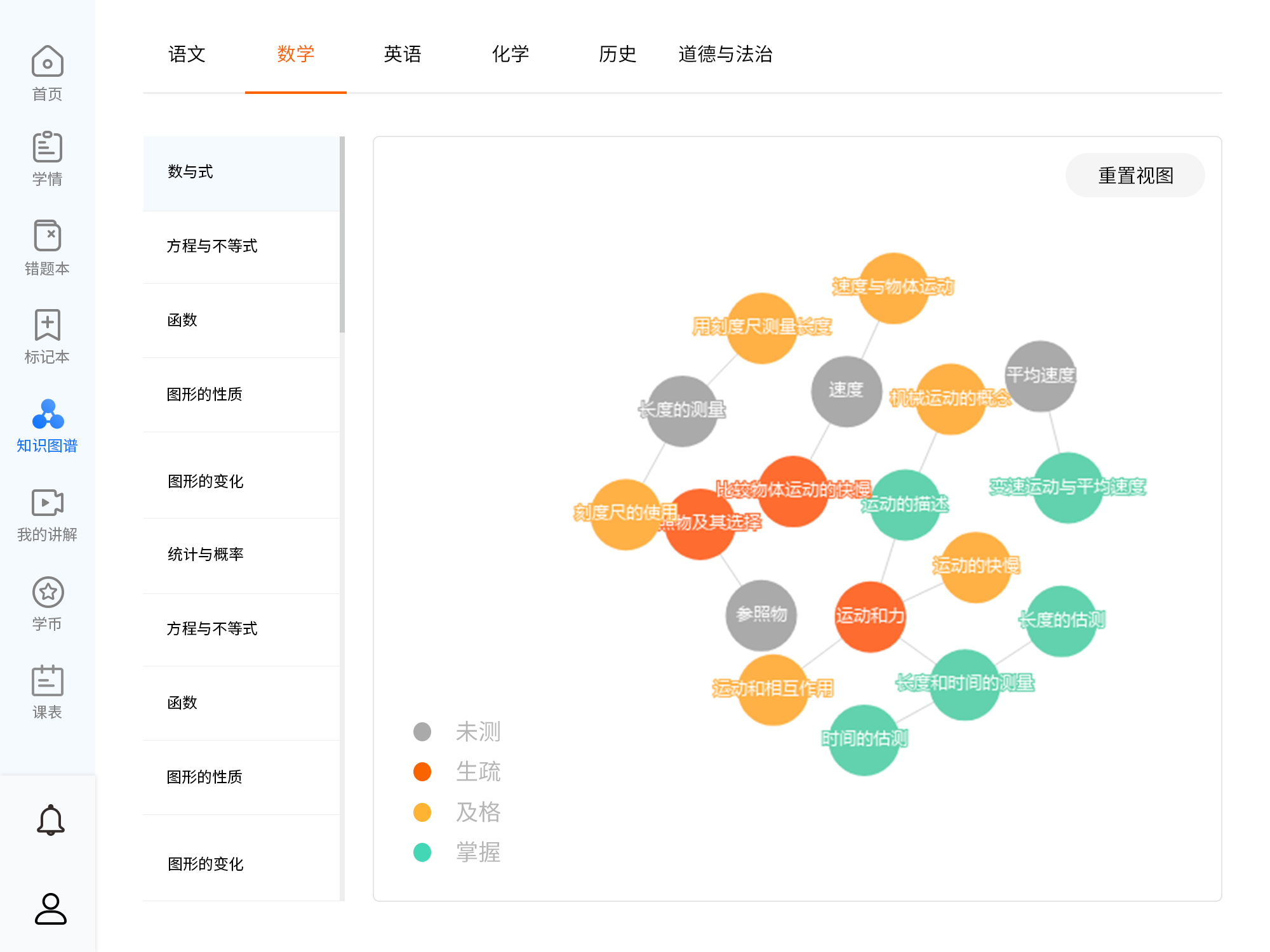1270x952 pixels.
Task: Switch to the 道德与法治 tab
Action: (725, 54)
